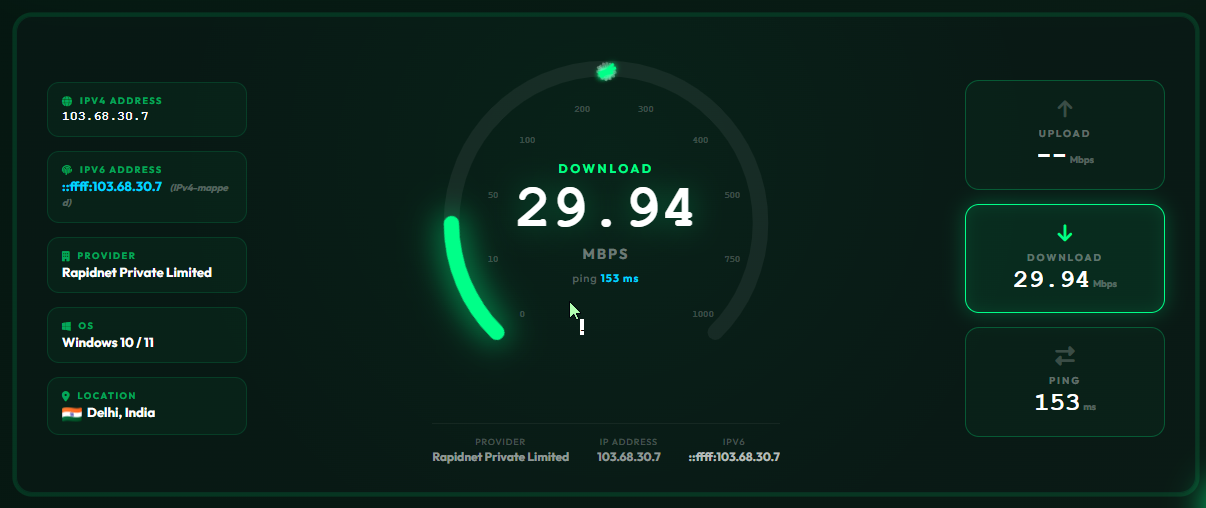Image resolution: width=1206 pixels, height=508 pixels.
Task: Click the MBPS unit label in gauge
Action: [606, 255]
